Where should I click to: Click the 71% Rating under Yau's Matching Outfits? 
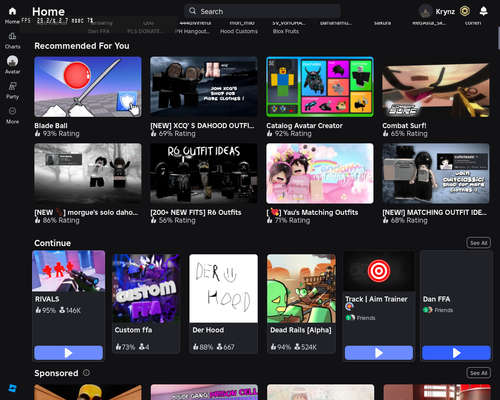coord(288,220)
